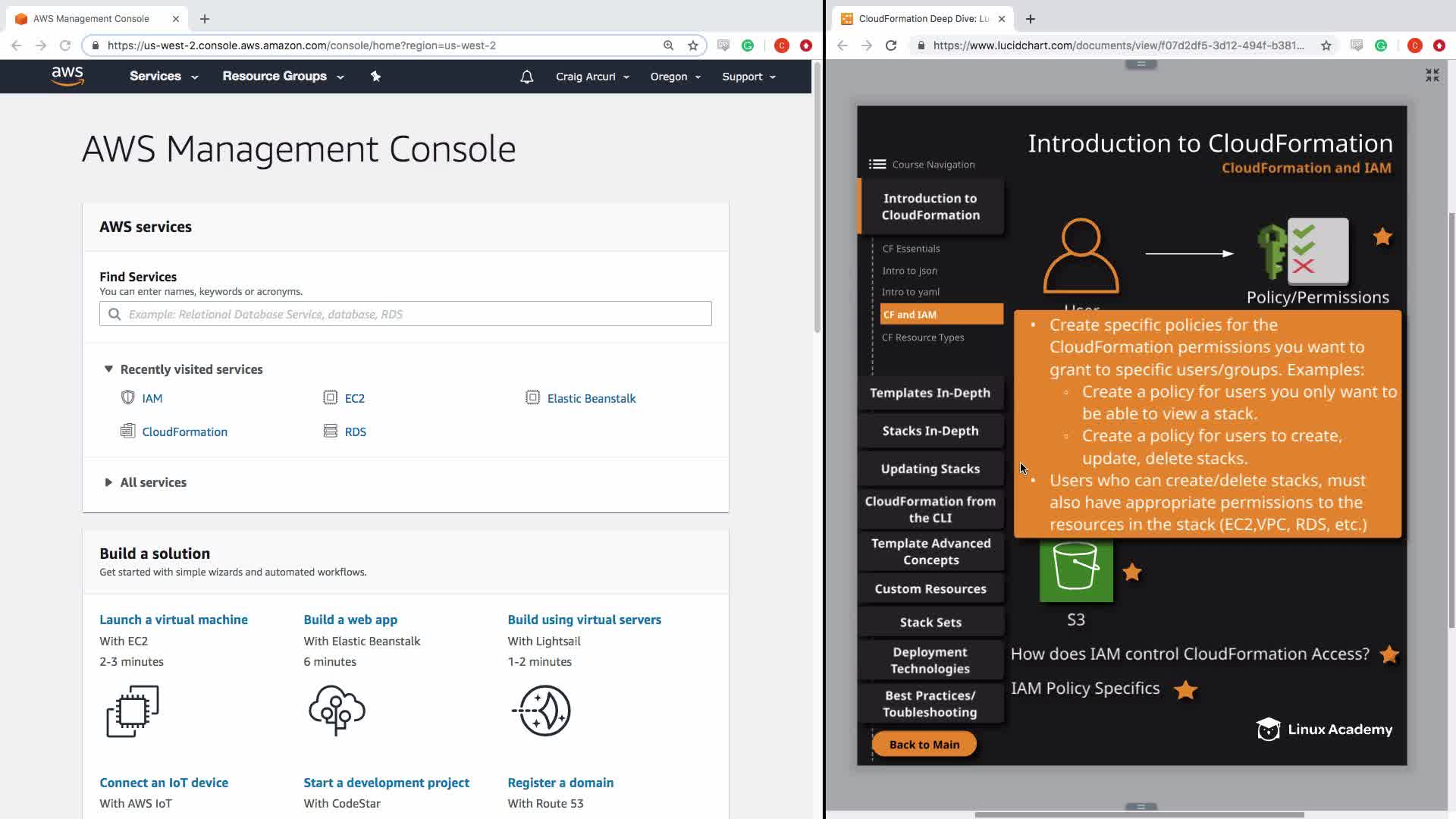Bookmark the AWS console page with star

click(692, 45)
